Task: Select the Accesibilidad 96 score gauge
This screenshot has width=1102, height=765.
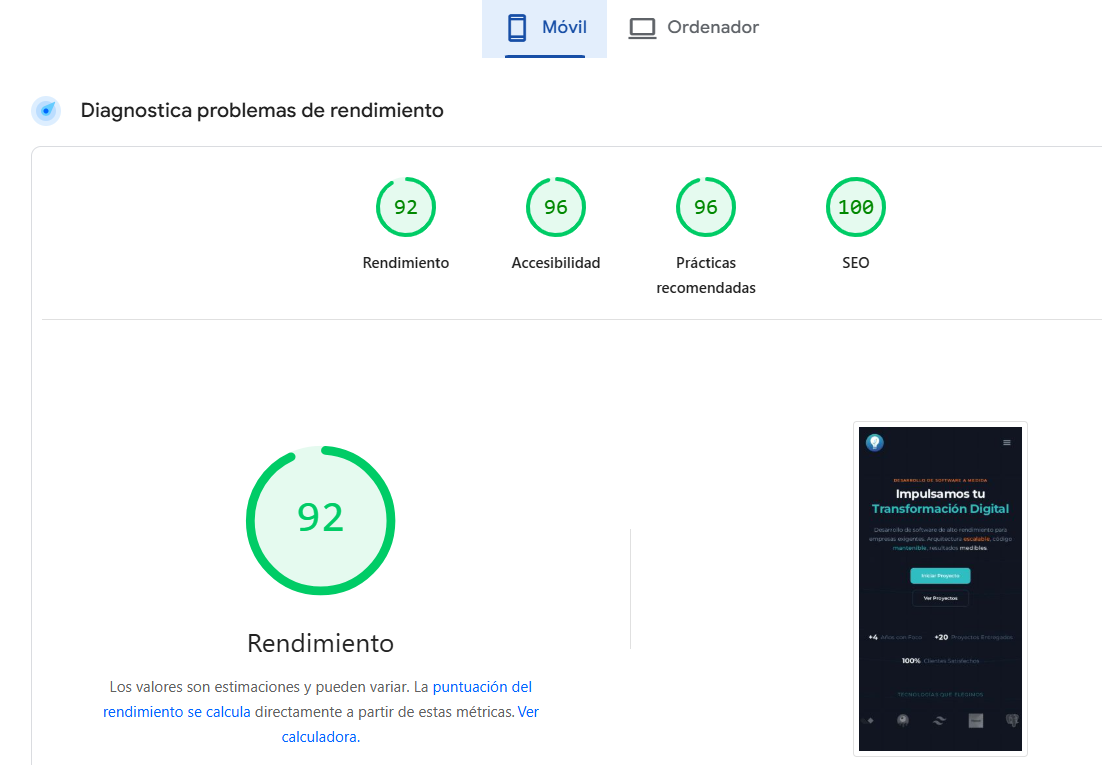Action: click(555, 208)
